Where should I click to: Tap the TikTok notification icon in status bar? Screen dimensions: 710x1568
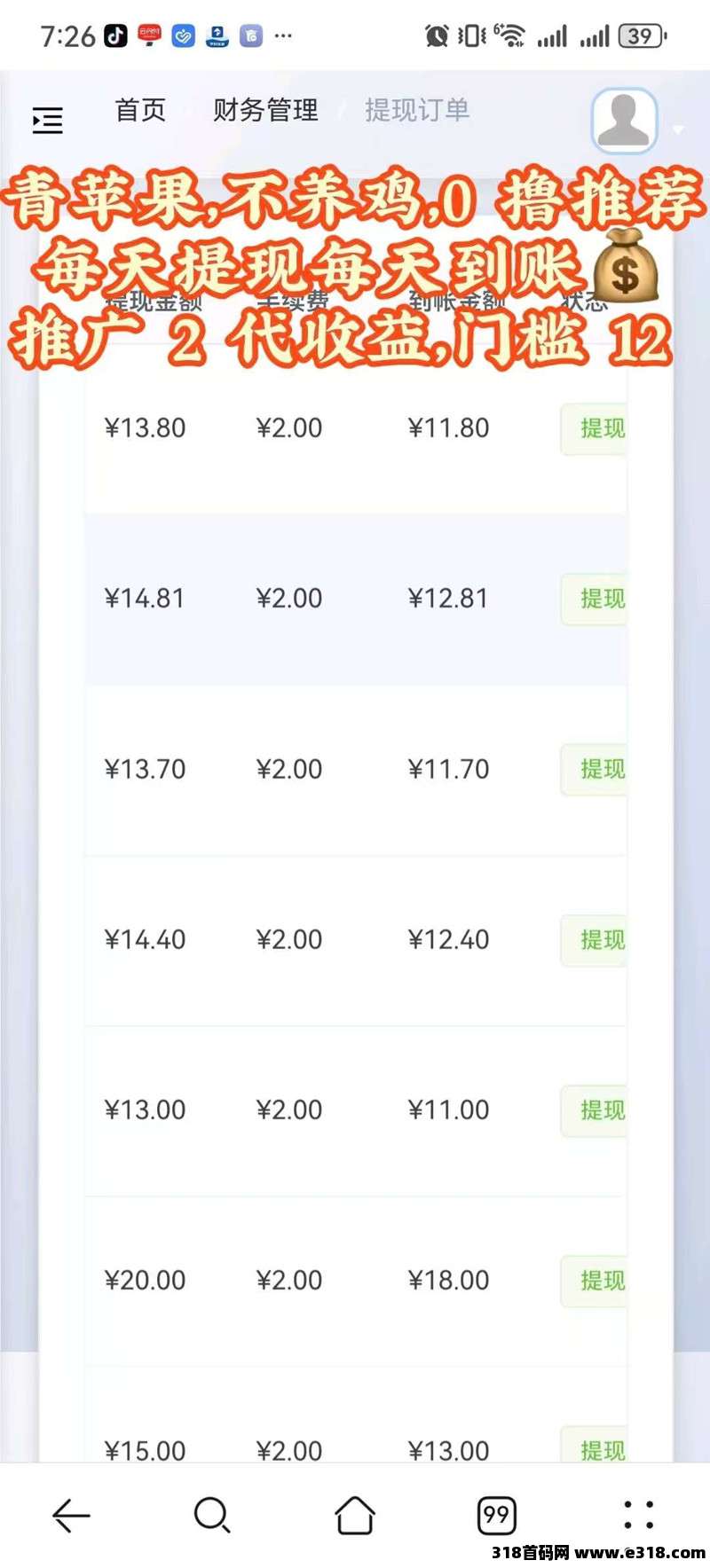click(115, 36)
